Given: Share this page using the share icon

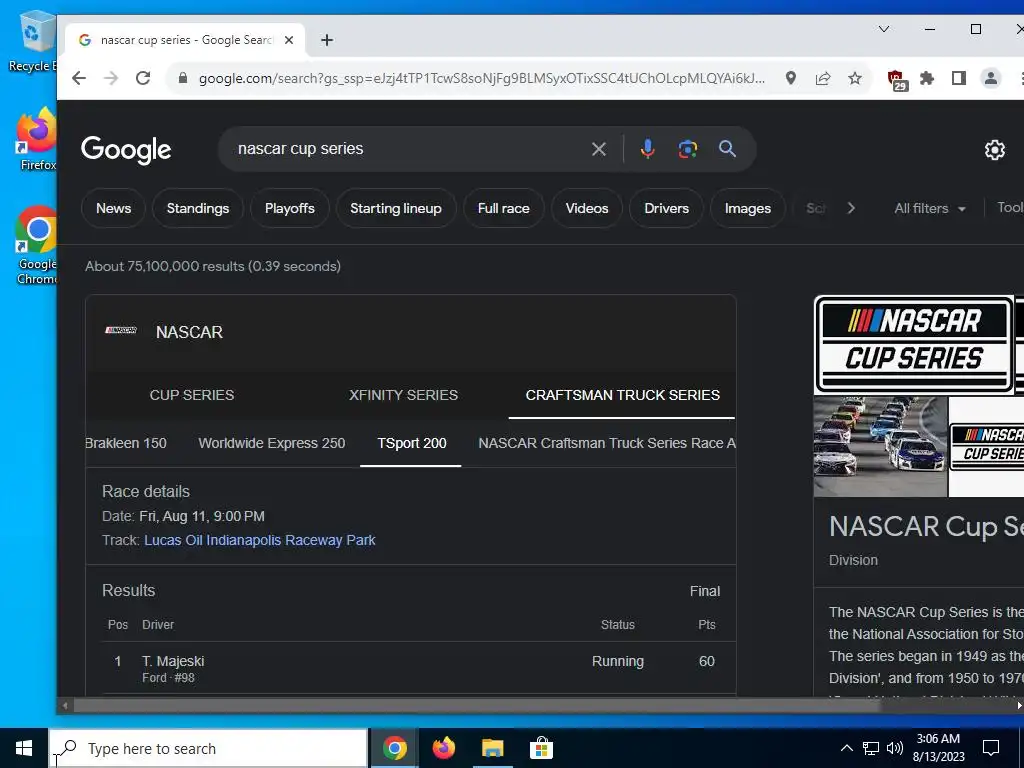Looking at the screenshot, I should (x=823, y=78).
